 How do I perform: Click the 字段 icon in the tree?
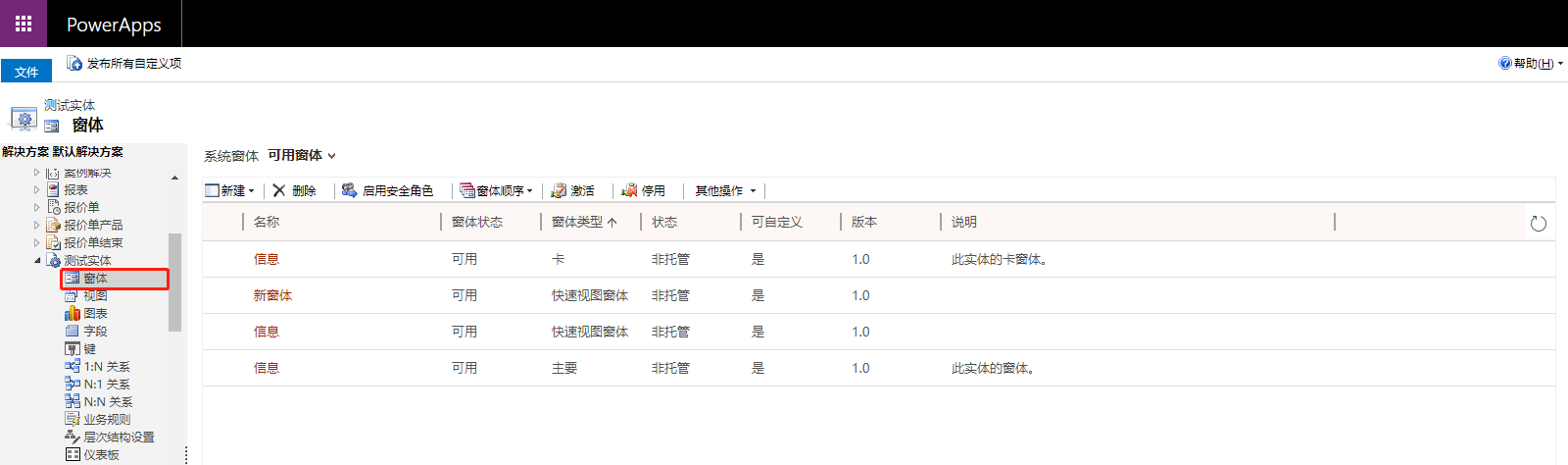[73, 331]
